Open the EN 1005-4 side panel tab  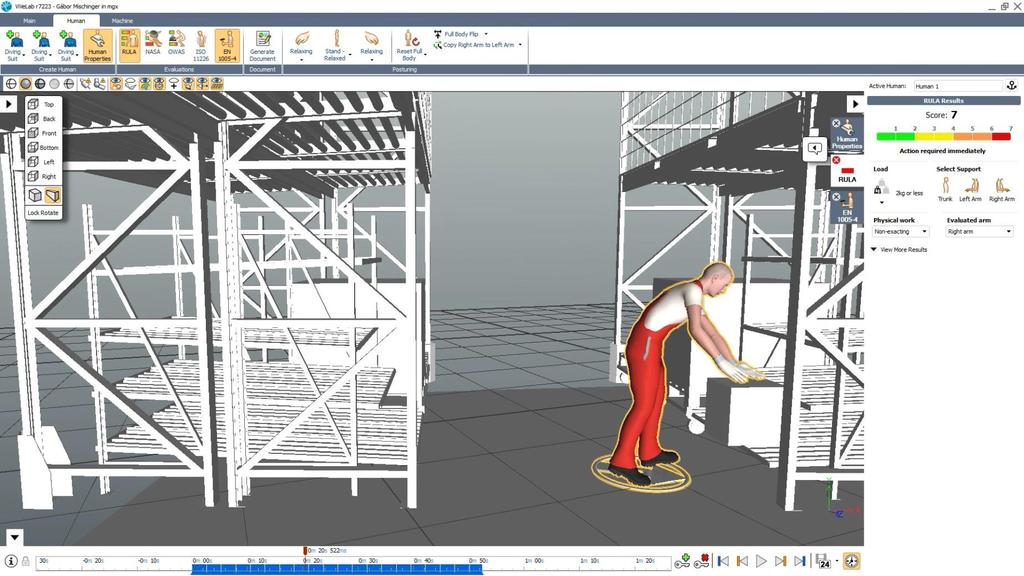coord(847,209)
